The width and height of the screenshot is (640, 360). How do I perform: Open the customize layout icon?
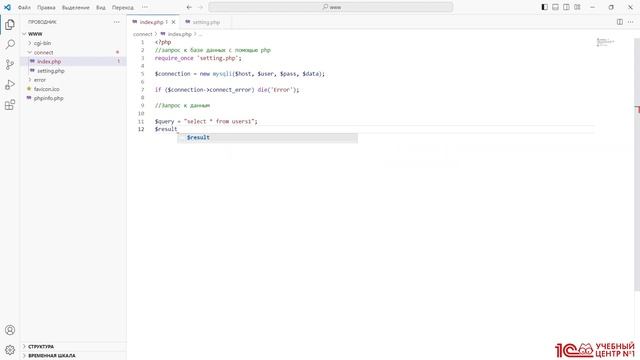(x=577, y=7)
